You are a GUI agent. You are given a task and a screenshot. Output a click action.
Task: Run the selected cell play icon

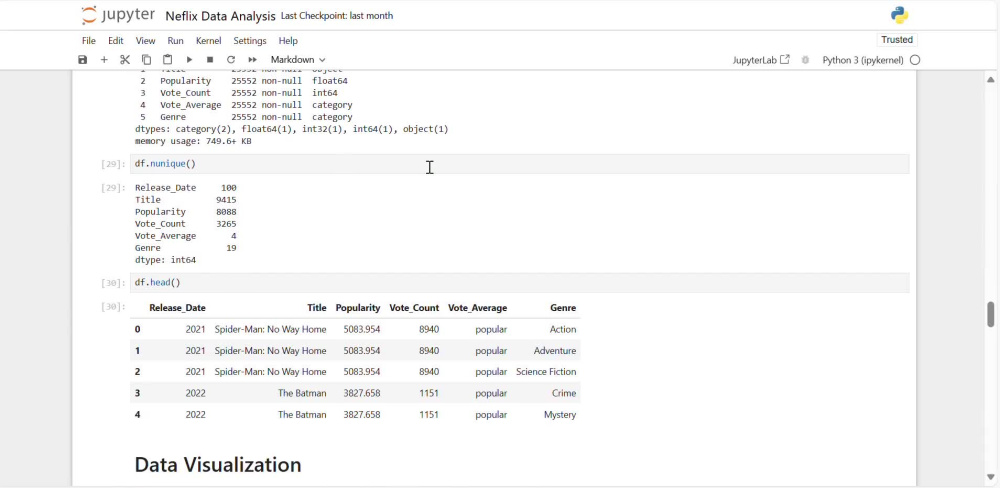click(x=189, y=59)
